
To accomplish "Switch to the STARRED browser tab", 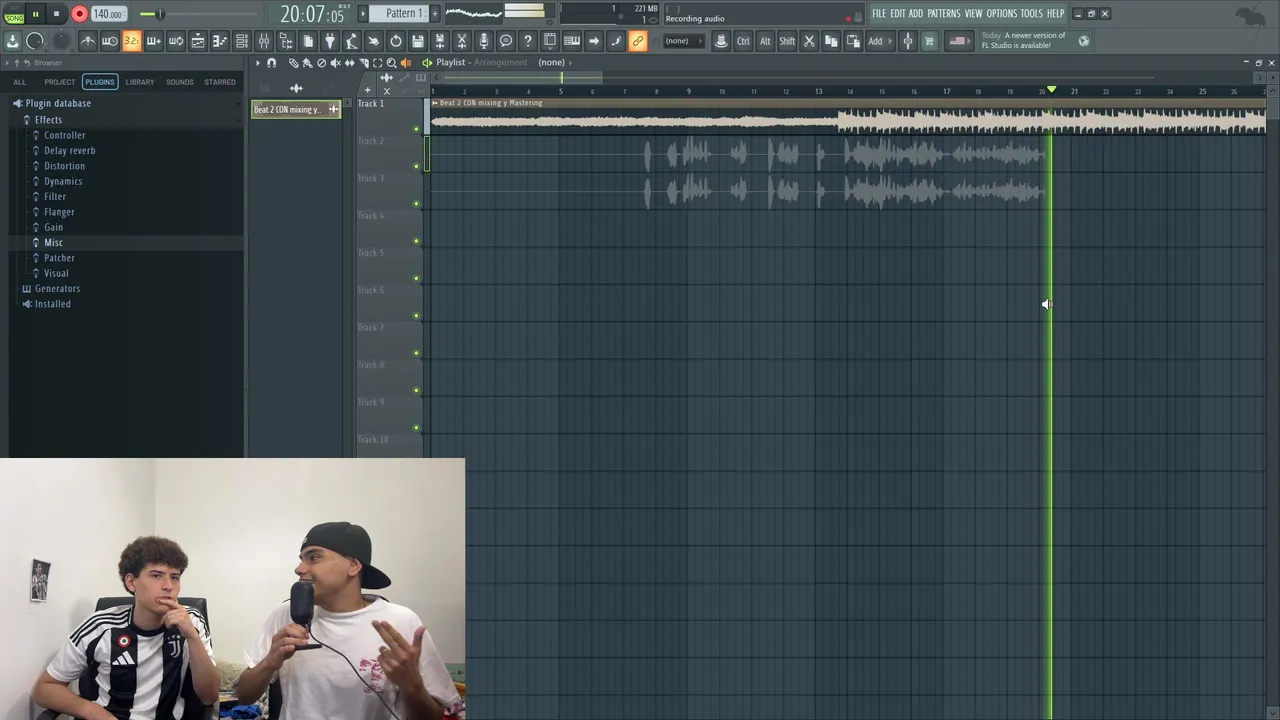I will (220, 82).
